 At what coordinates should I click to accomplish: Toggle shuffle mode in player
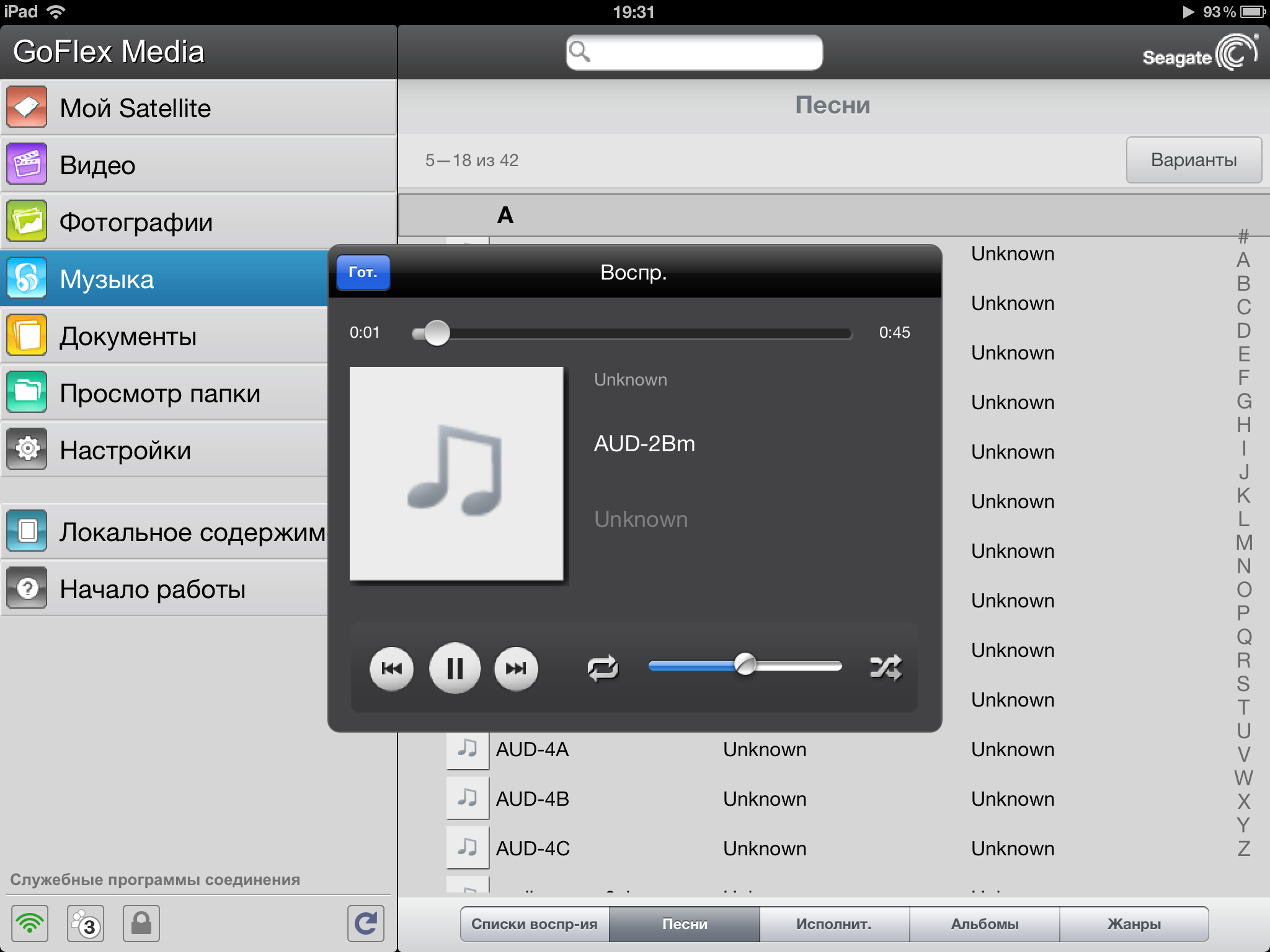(x=885, y=668)
